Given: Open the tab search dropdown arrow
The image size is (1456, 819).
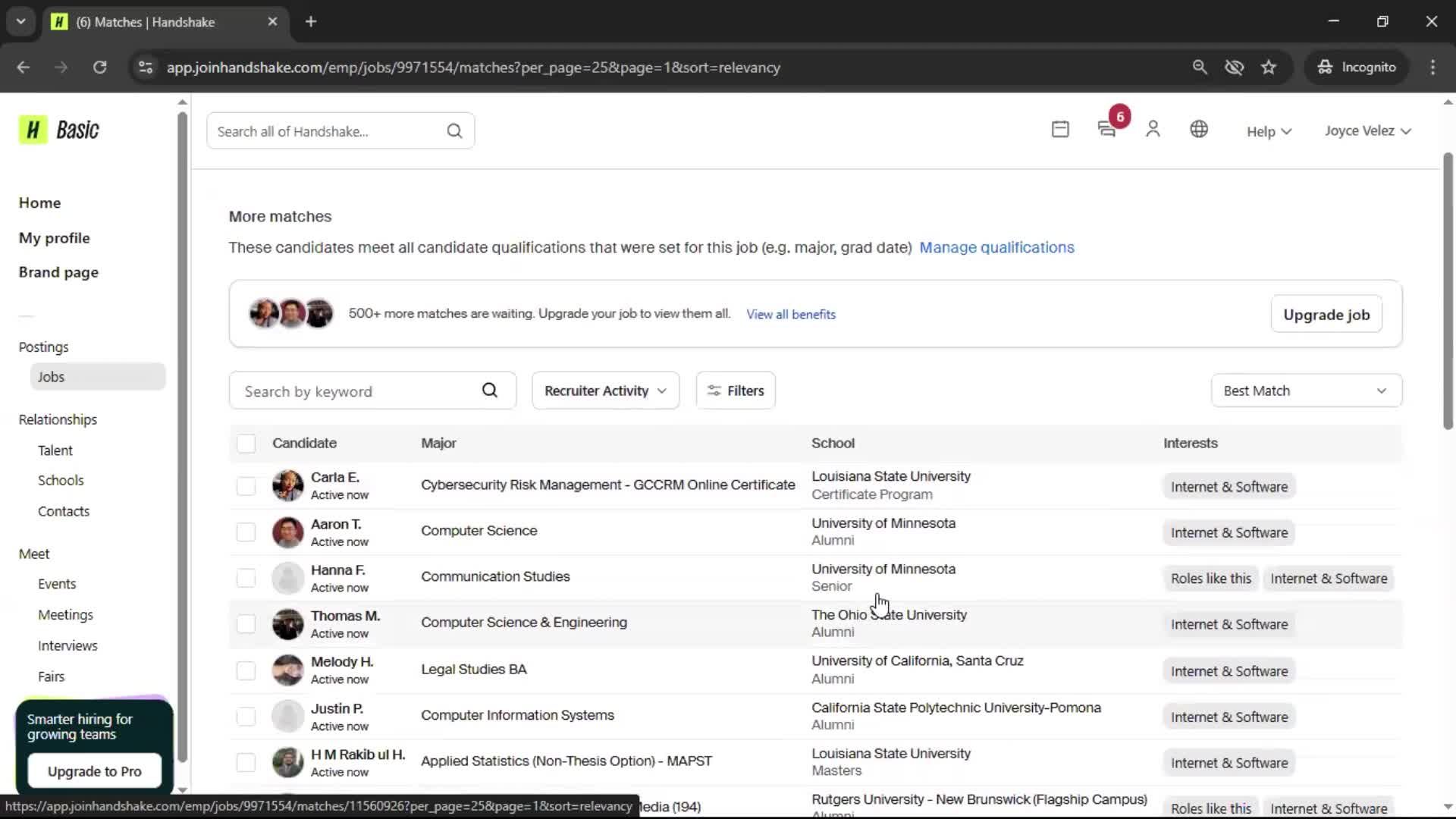Looking at the screenshot, I should (x=21, y=22).
